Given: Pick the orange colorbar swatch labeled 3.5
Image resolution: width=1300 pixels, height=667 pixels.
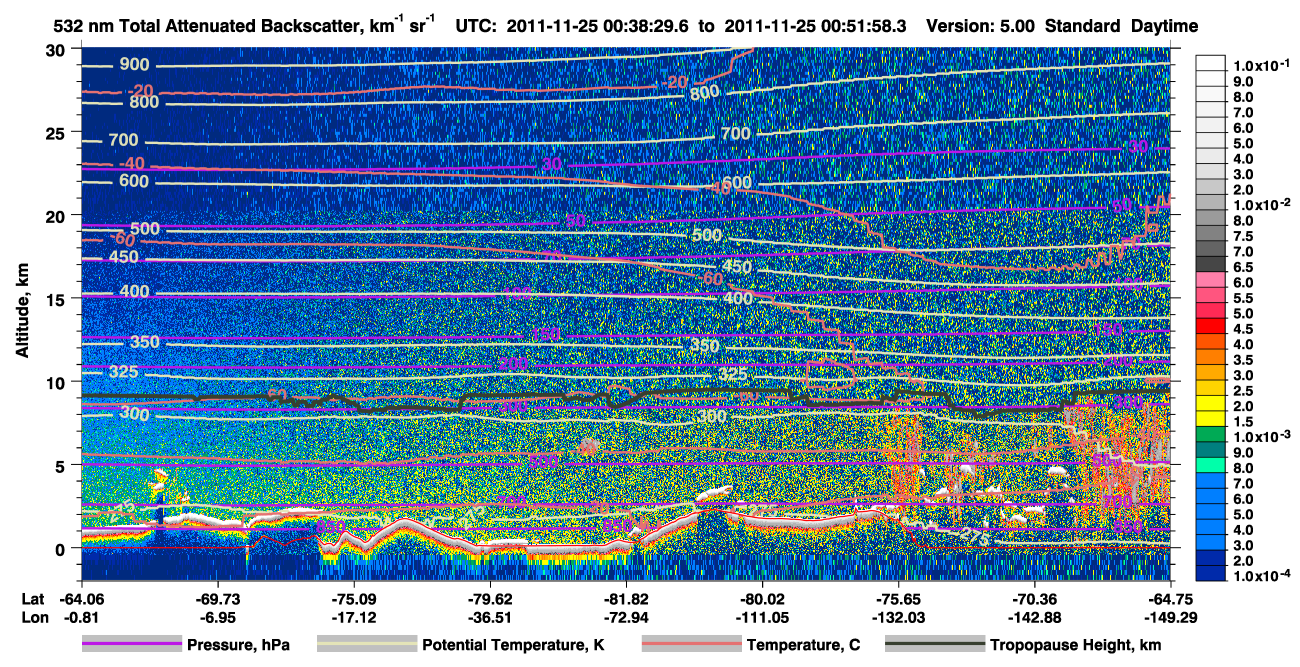Looking at the screenshot, I should coord(1212,359).
